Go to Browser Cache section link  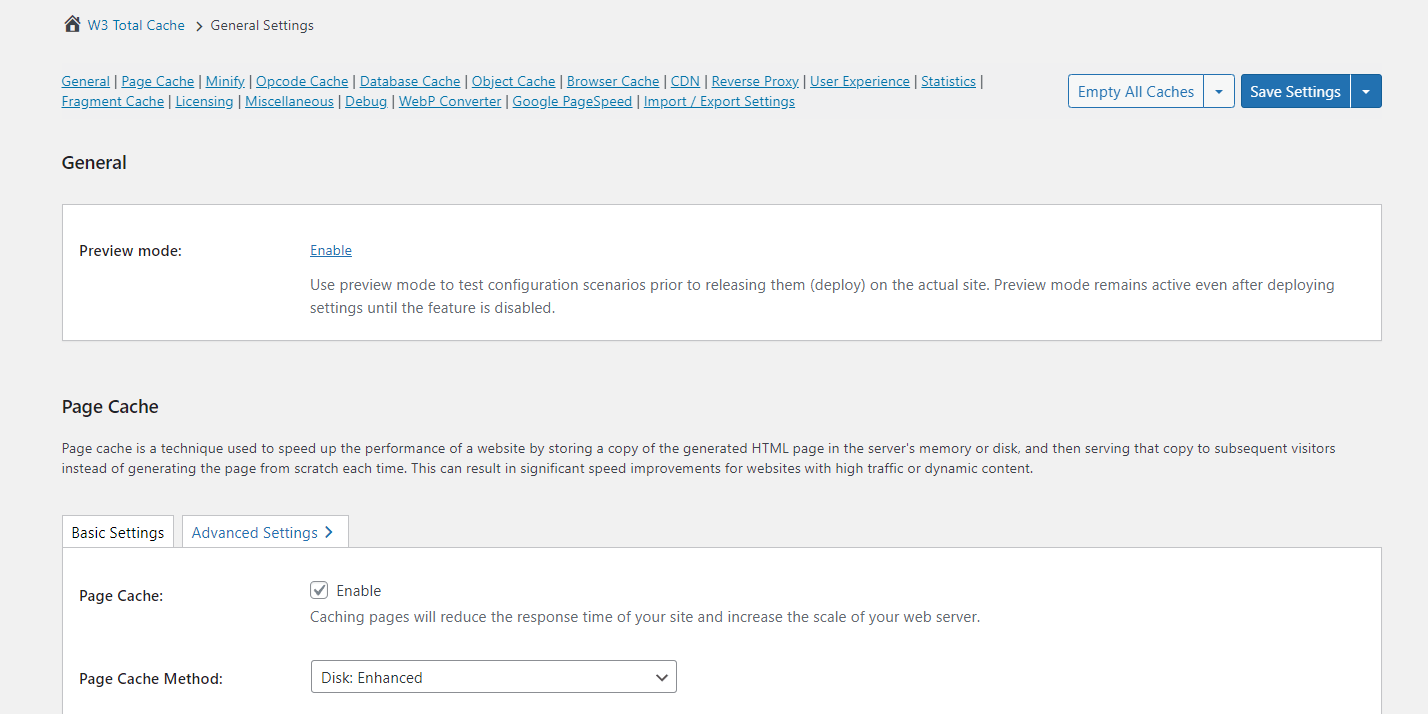pyautogui.click(x=613, y=81)
